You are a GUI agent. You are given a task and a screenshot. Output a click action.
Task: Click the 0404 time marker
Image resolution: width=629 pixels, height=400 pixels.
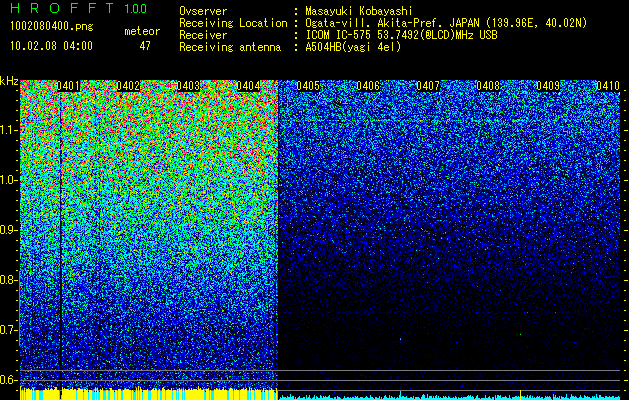pyautogui.click(x=248, y=86)
